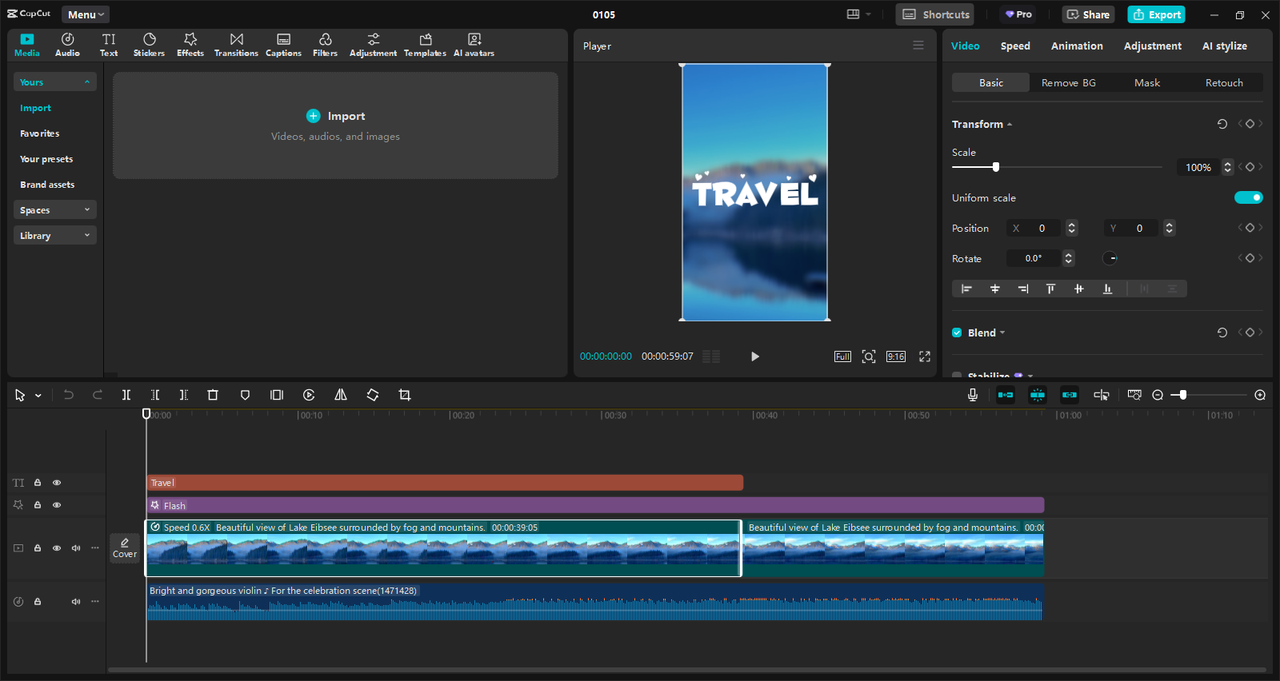The height and width of the screenshot is (681, 1280).
Task: Open the player panel hamburger menu
Action: click(x=918, y=45)
